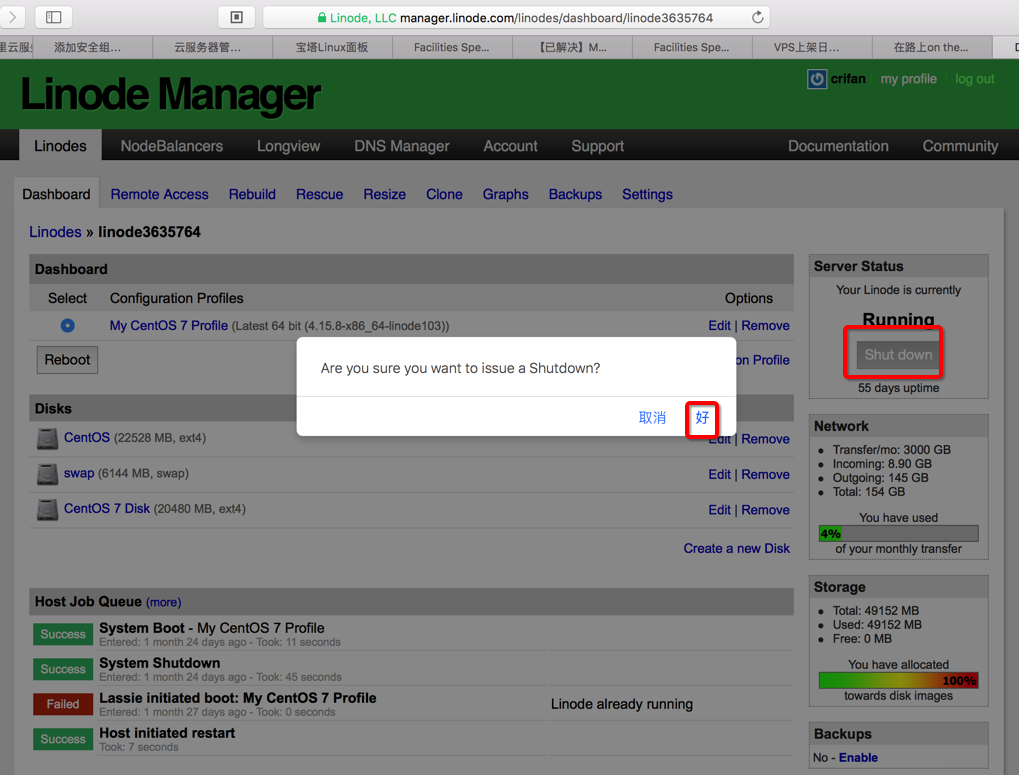The height and width of the screenshot is (776, 1019).
Task: Open the Host Job Queue (more) link
Action: click(163, 602)
